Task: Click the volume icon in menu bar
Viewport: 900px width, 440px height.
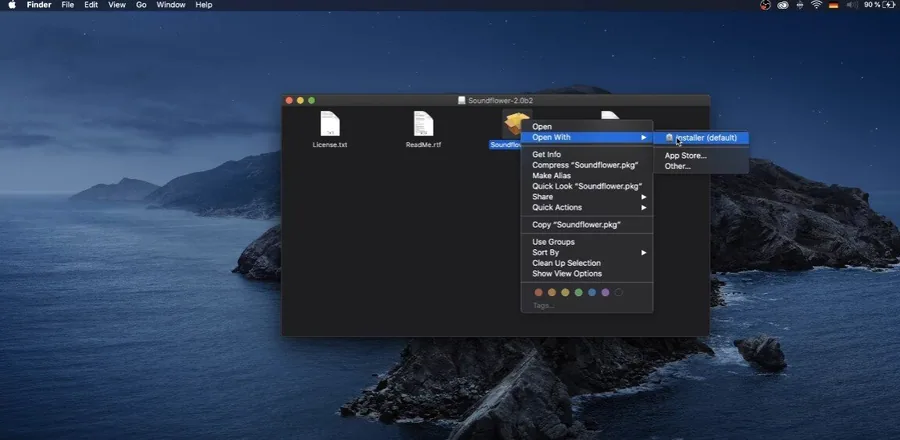Action: 852,5
